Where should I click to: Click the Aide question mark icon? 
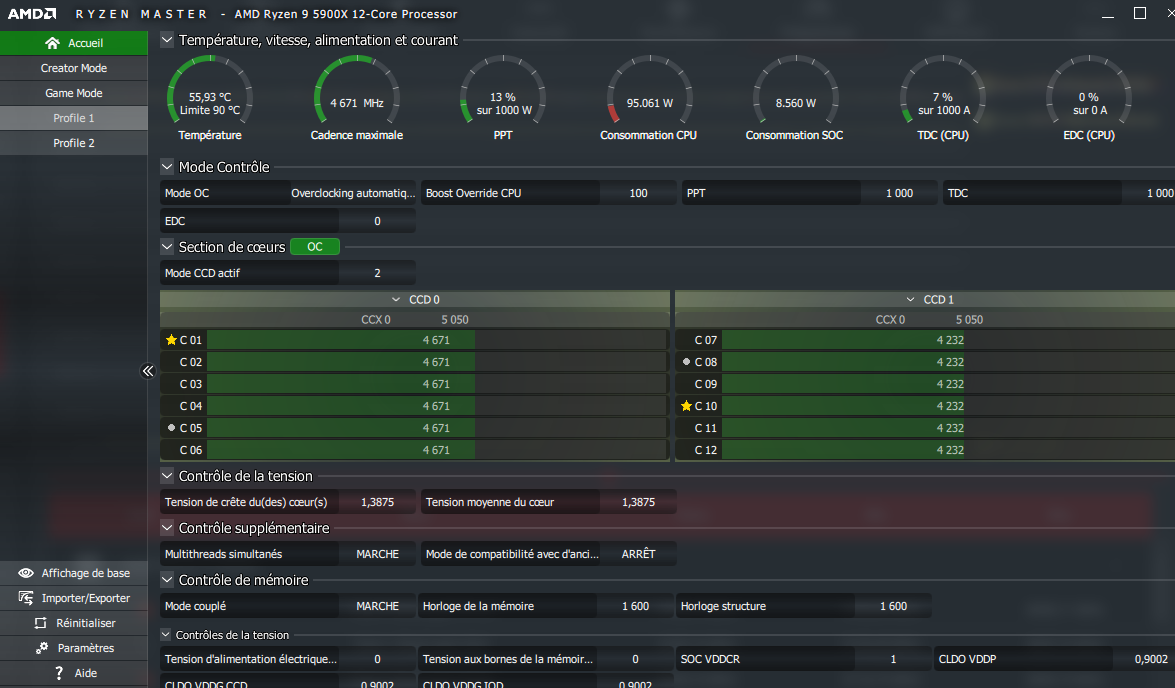[x=59, y=673]
